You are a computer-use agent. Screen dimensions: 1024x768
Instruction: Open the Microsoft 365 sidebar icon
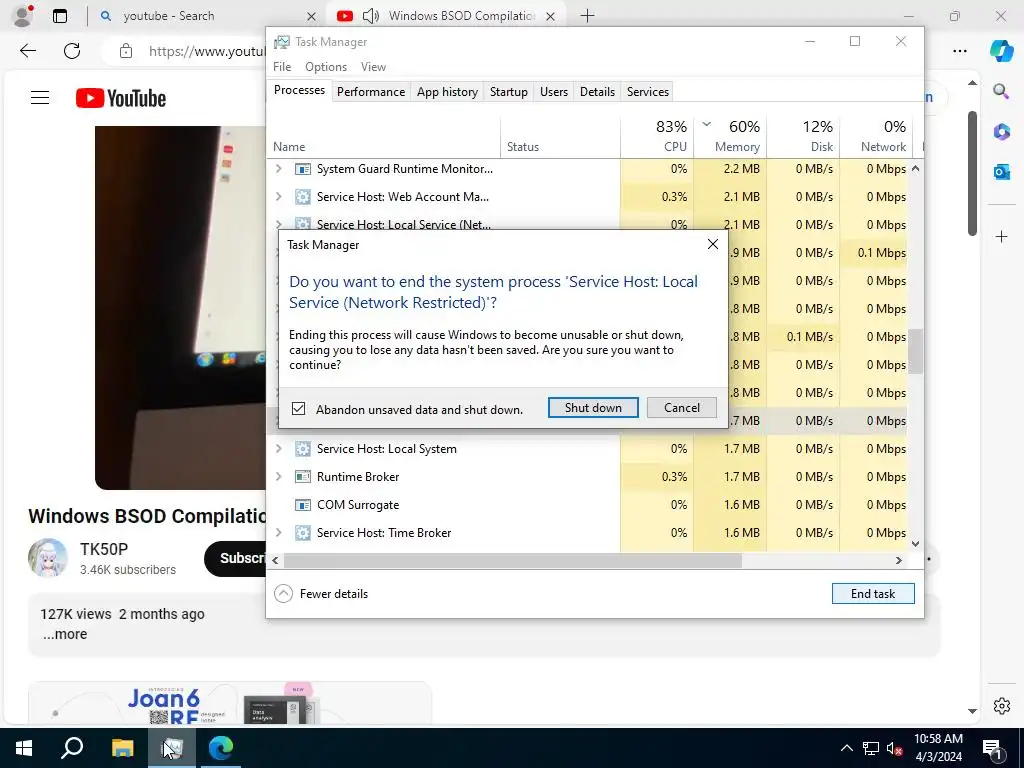pos(1001,132)
